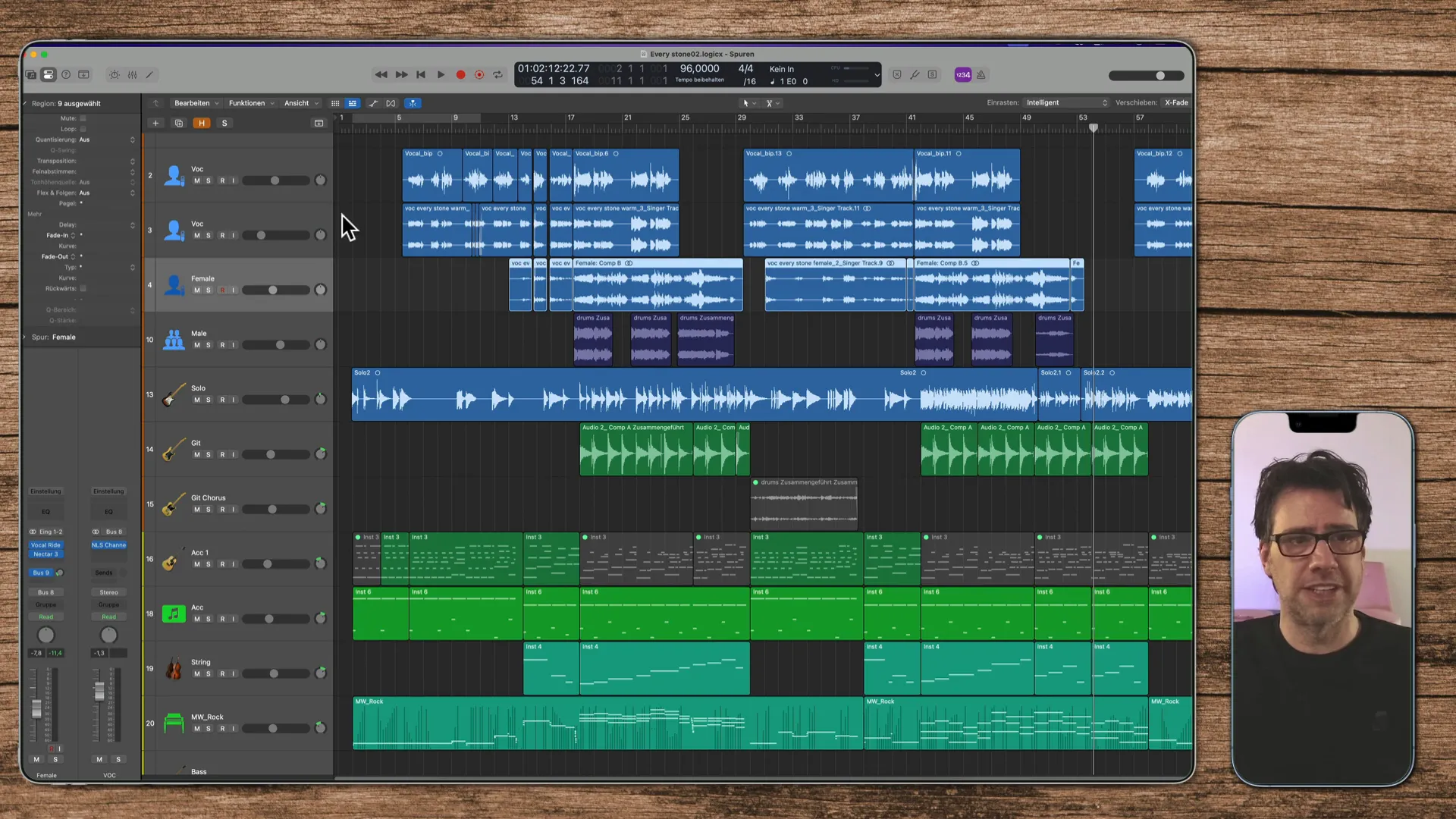1456x819 pixels.
Task: Solo the Solo guitar track
Action: [209, 400]
